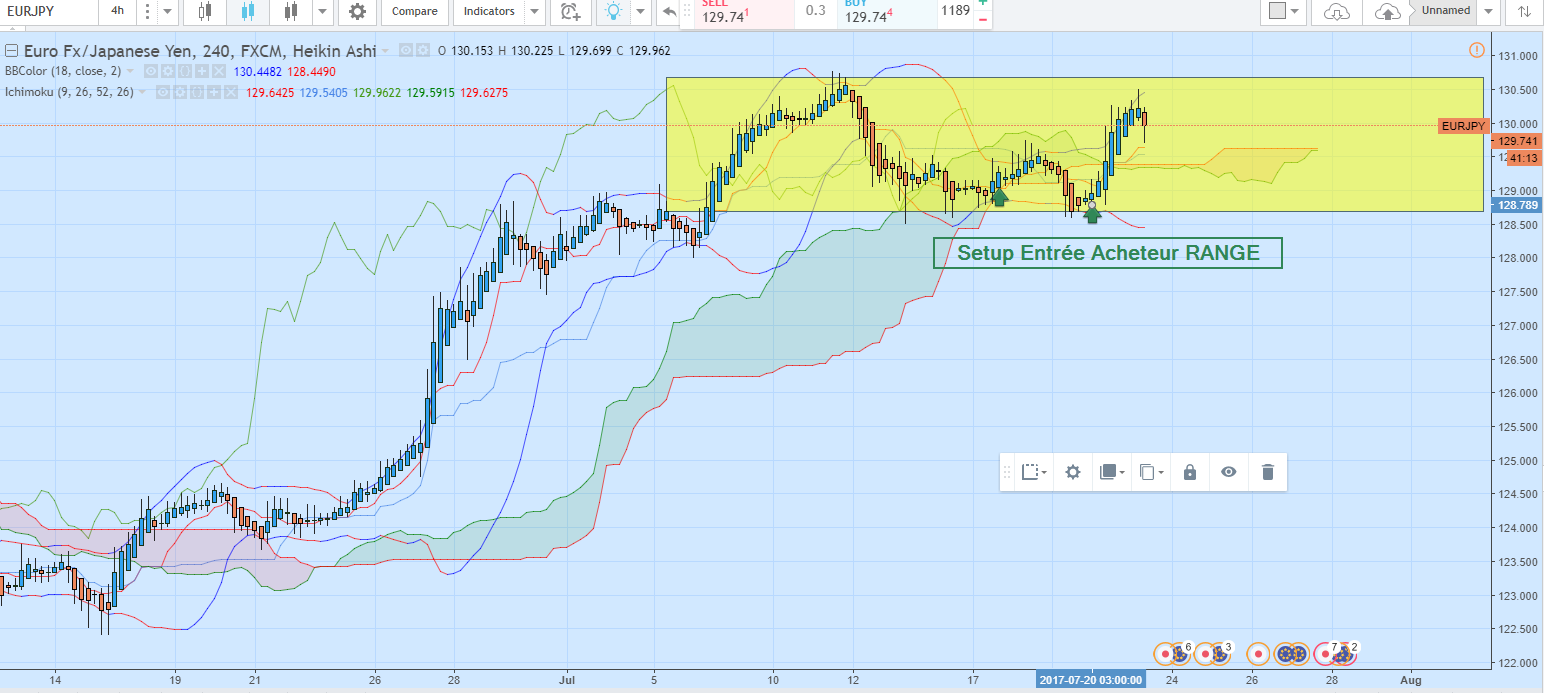Toggle visibility of the main Heikin Ashi series

tap(406, 50)
